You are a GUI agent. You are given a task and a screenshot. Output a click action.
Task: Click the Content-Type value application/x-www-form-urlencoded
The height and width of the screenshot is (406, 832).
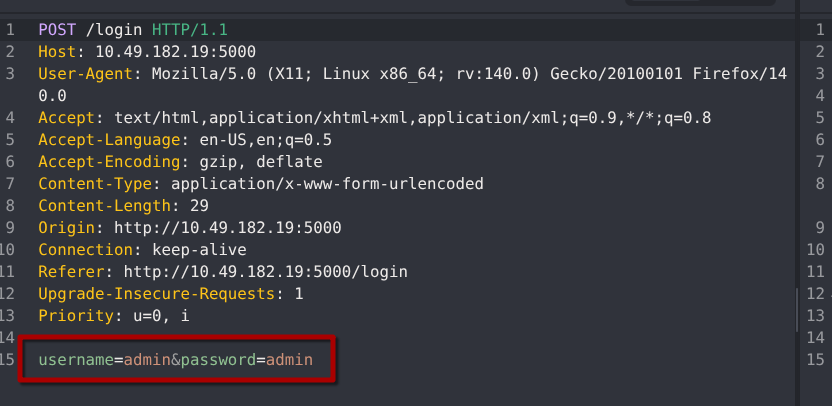tap(327, 184)
